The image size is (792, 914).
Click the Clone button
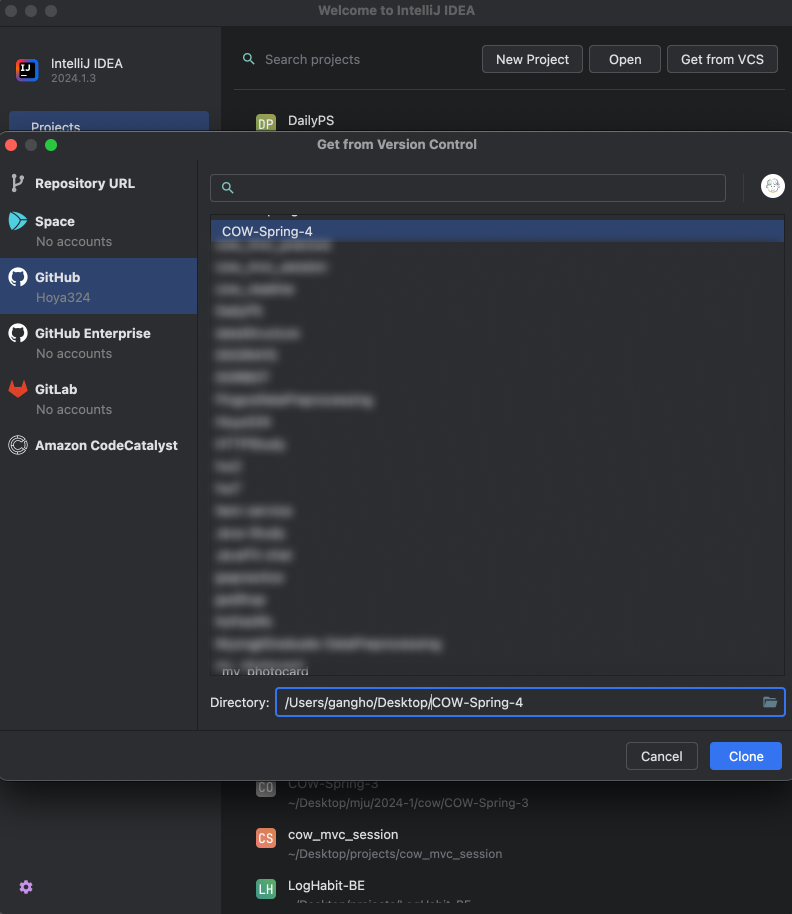point(746,756)
